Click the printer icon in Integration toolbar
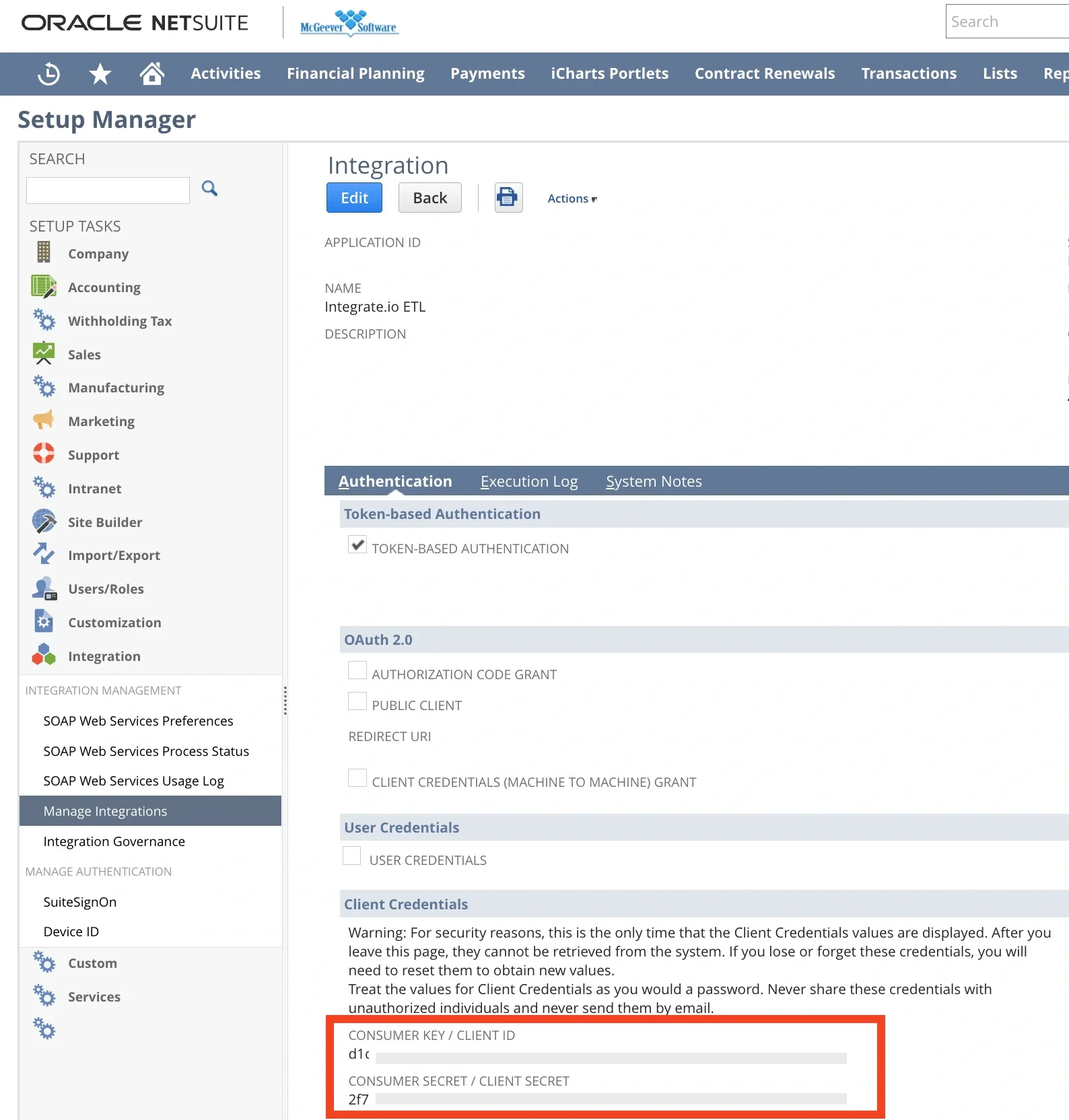This screenshot has height=1120, width=1069. [x=508, y=197]
